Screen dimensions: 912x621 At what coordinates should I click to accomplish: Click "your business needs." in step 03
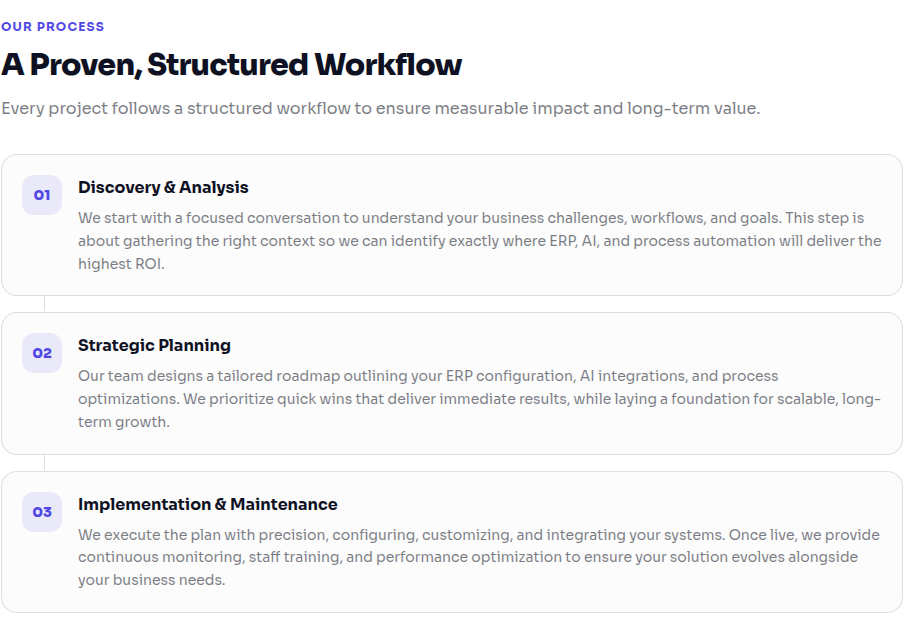[x=152, y=580]
